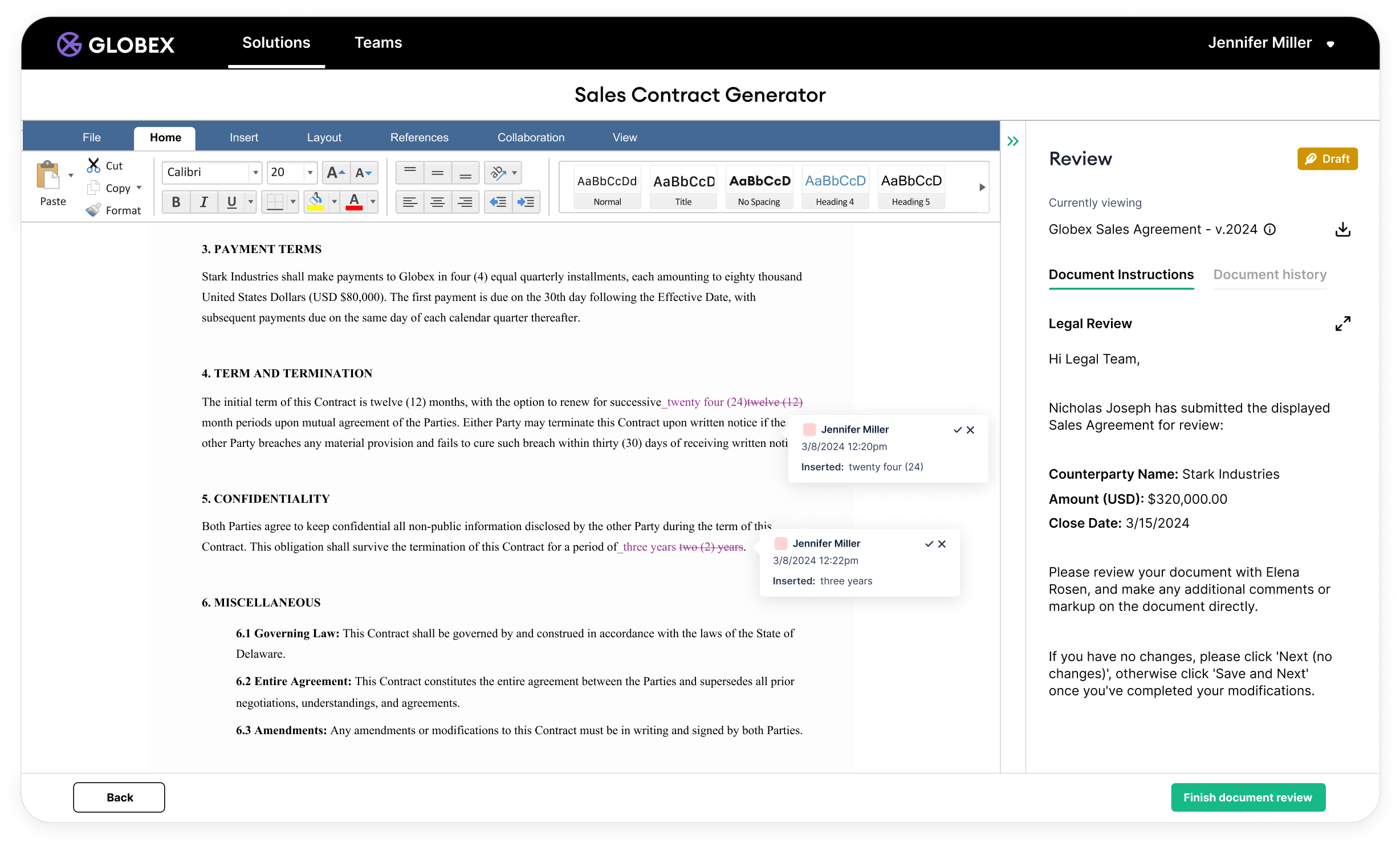The image size is (1400, 847).
Task: Apply red font color
Action: (354, 202)
